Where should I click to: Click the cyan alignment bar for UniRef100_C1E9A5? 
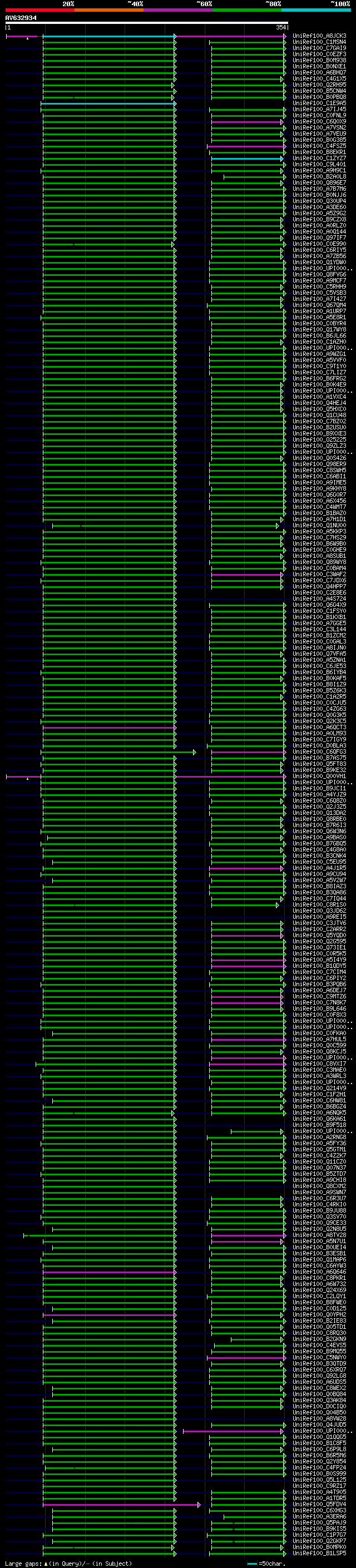coord(108,103)
